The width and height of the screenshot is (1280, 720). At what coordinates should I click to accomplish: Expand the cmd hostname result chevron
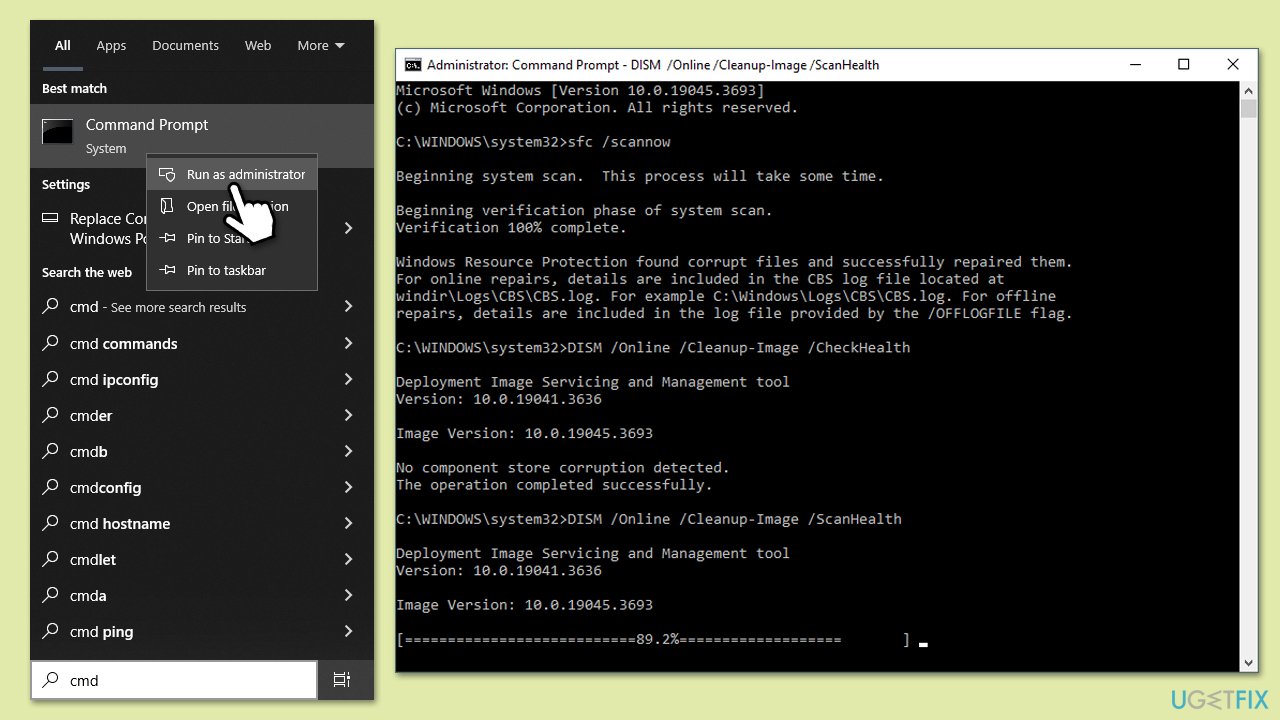tap(348, 523)
